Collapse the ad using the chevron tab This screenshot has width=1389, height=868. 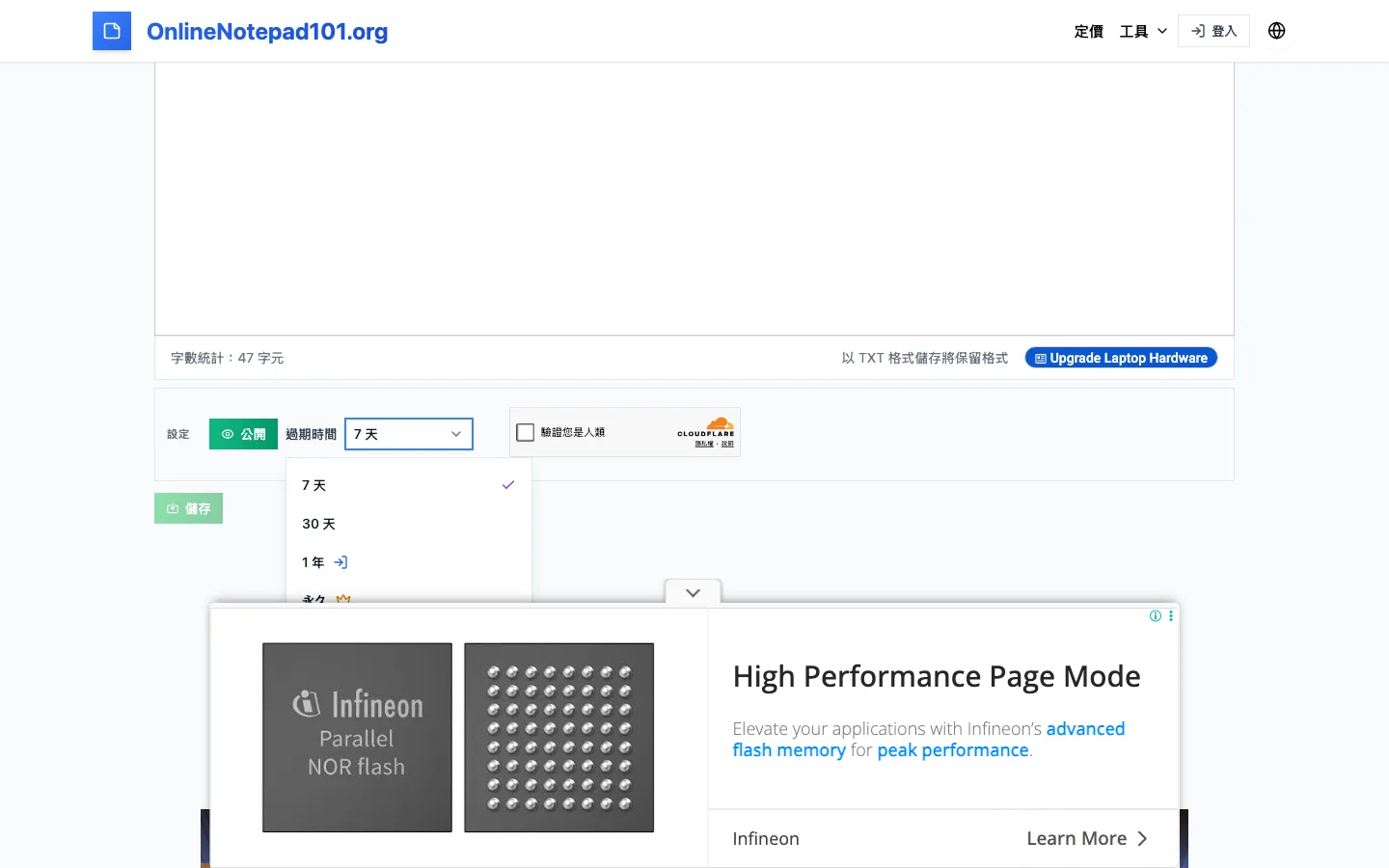click(x=693, y=592)
